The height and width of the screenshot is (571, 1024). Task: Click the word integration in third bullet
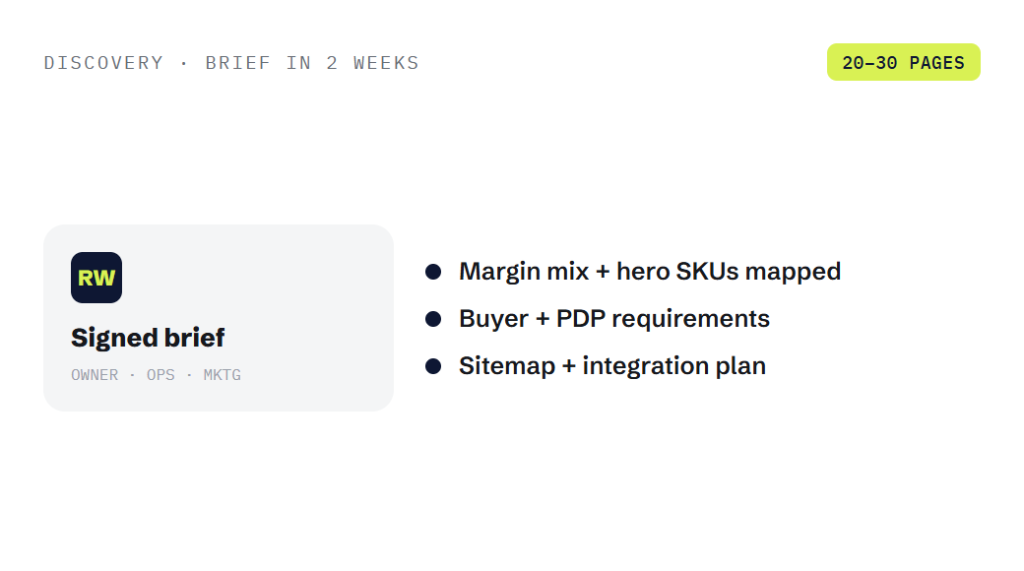pos(645,366)
